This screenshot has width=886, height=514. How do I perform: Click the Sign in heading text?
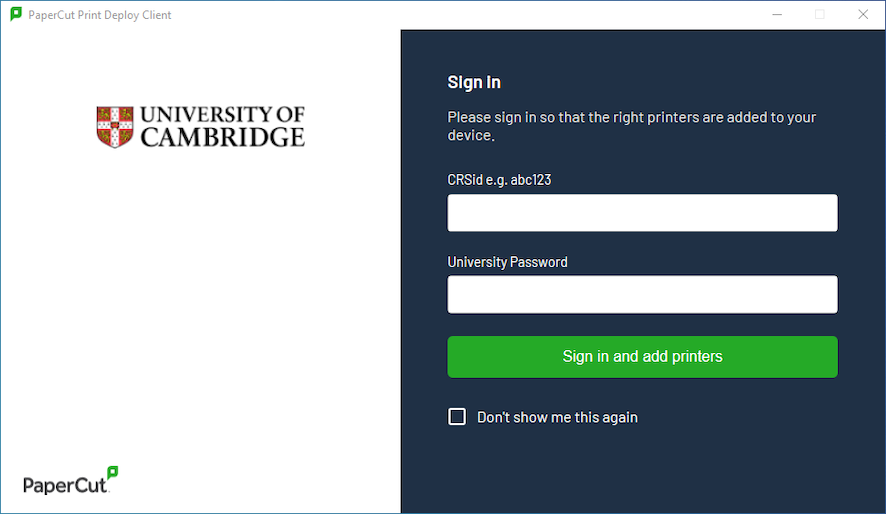[474, 82]
